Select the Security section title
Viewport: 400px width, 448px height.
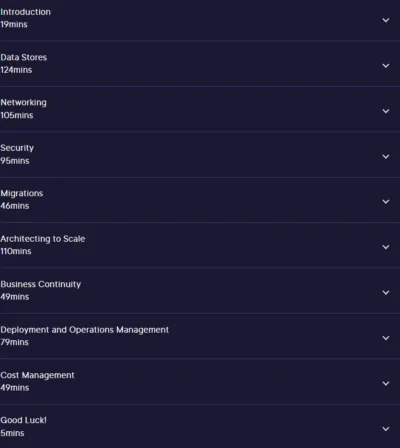(x=17, y=148)
